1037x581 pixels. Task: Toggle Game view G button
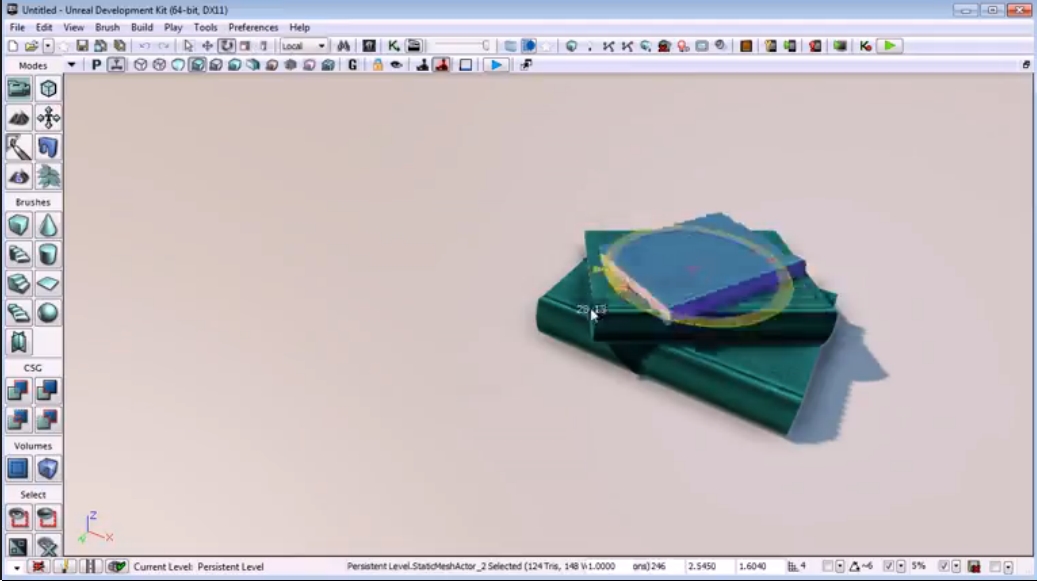click(353, 65)
